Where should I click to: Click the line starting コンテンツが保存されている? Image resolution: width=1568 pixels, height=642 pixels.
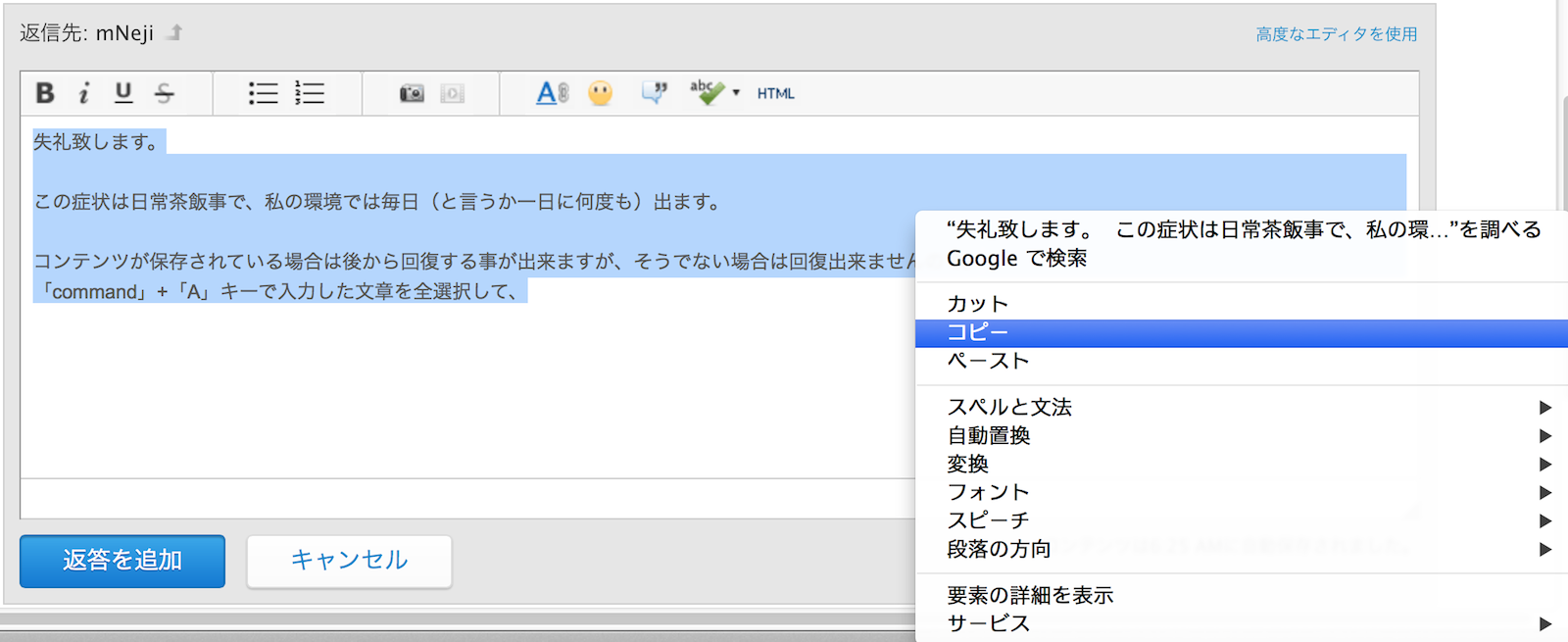click(474, 262)
